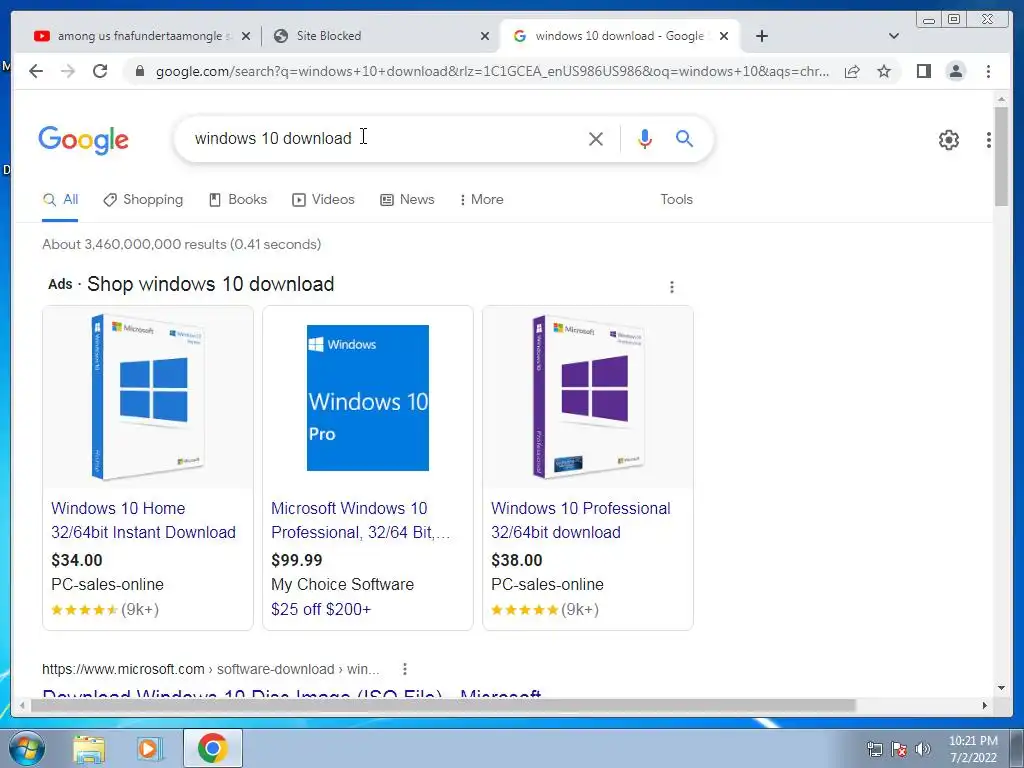Bookmark this page with the star

(884, 71)
